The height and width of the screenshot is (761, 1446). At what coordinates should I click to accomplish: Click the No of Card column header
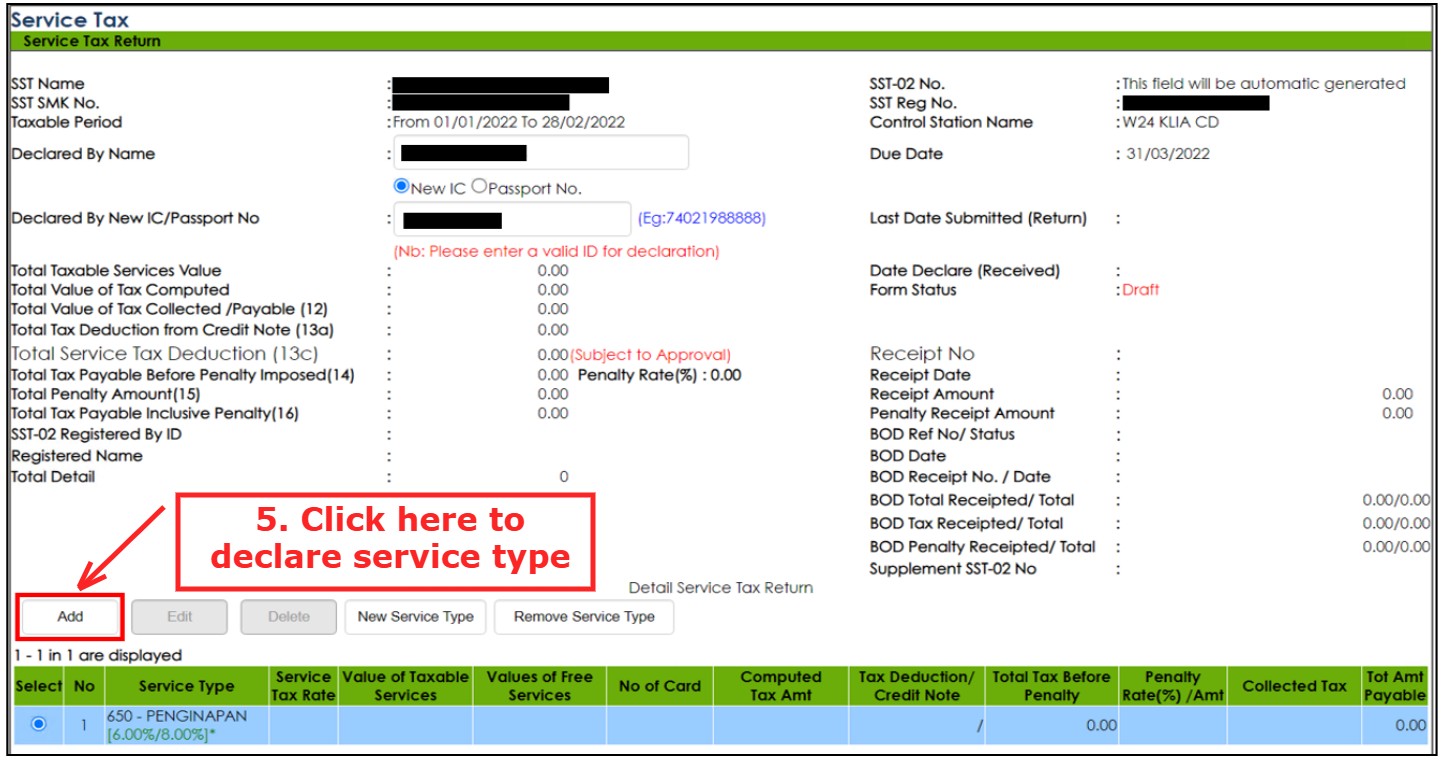point(659,686)
